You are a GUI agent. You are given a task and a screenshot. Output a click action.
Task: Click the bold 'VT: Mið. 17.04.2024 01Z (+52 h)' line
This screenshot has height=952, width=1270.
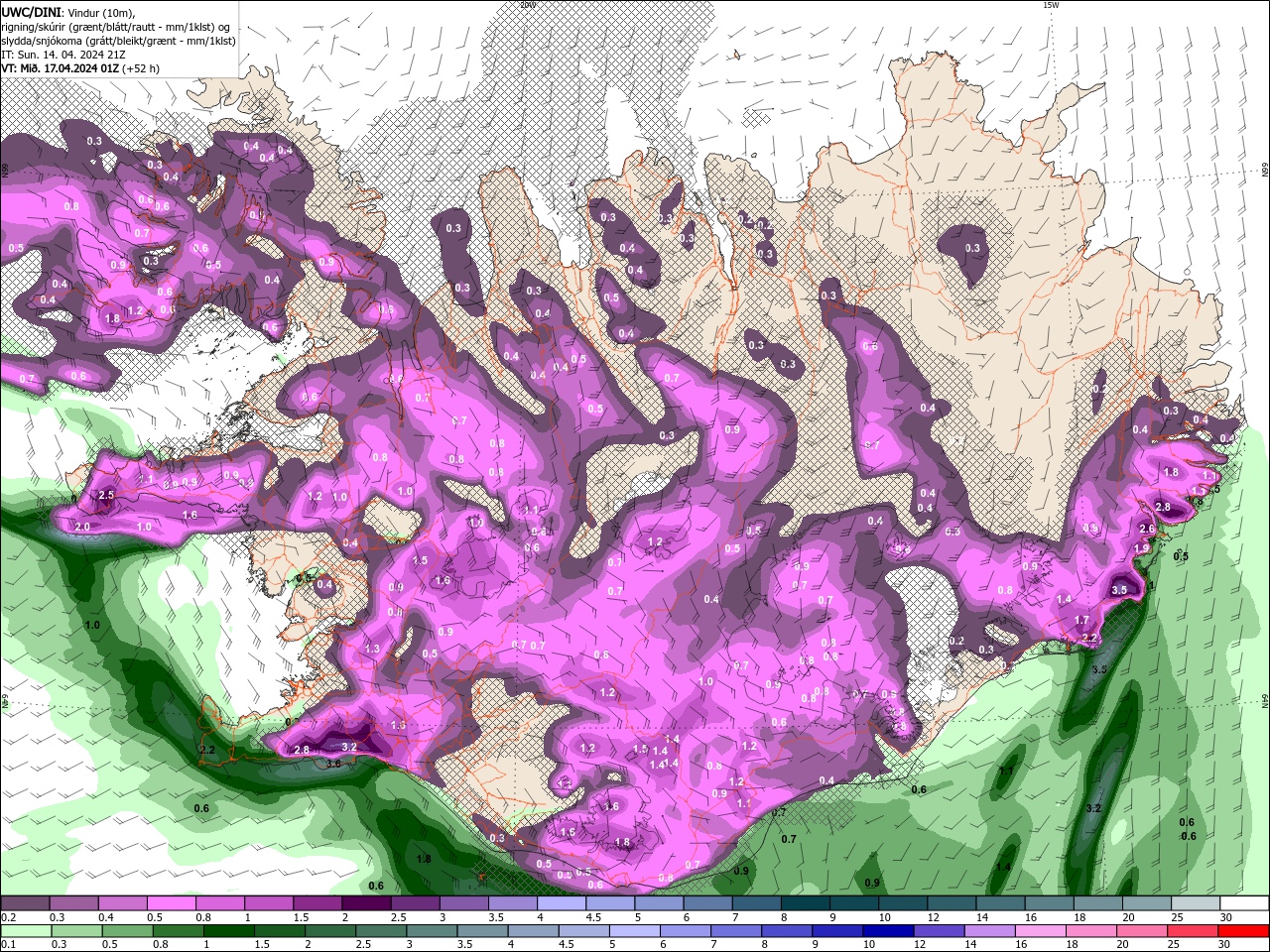point(80,68)
